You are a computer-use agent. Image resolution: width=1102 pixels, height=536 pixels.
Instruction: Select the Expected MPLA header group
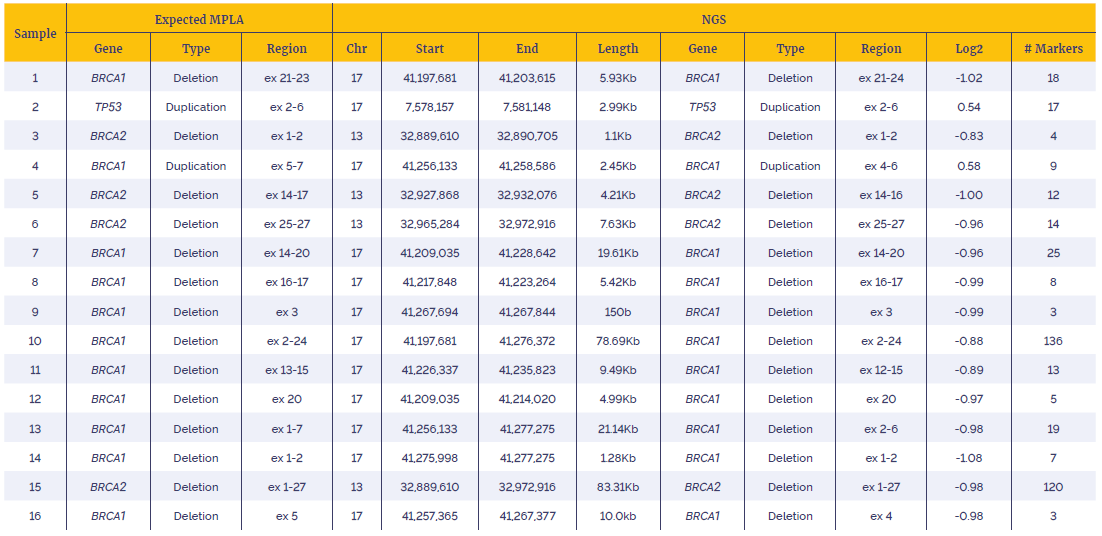[x=200, y=19]
